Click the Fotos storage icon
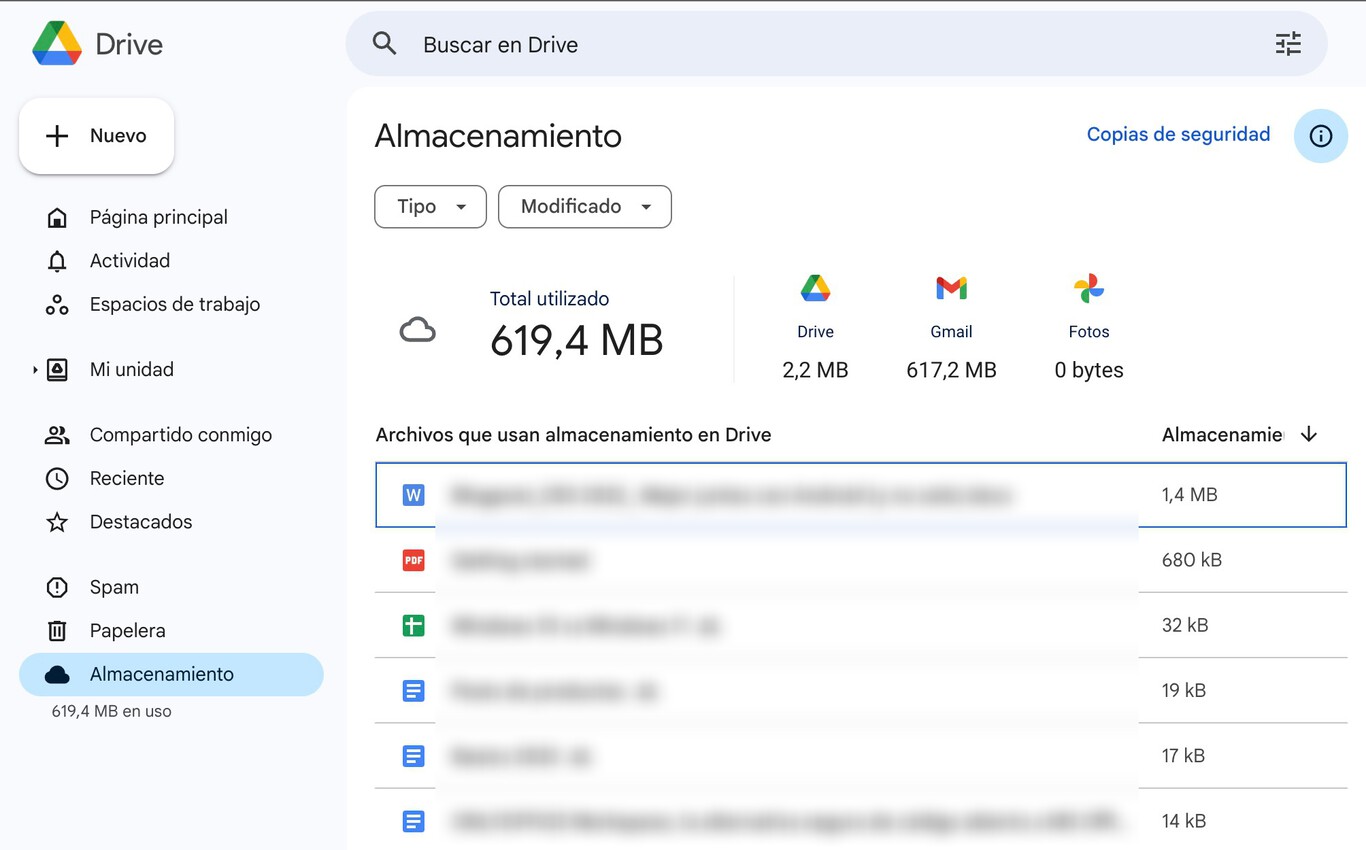Image resolution: width=1366 pixels, height=850 pixels. point(1089,288)
